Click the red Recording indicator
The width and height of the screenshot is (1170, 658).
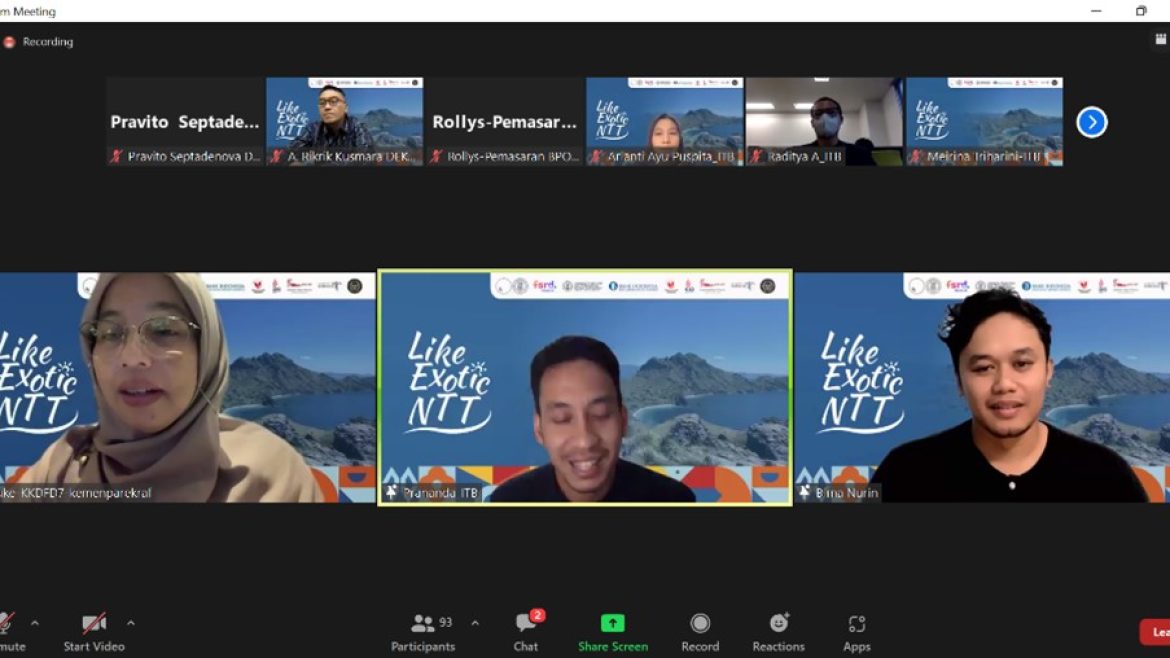pyautogui.click(x=9, y=43)
